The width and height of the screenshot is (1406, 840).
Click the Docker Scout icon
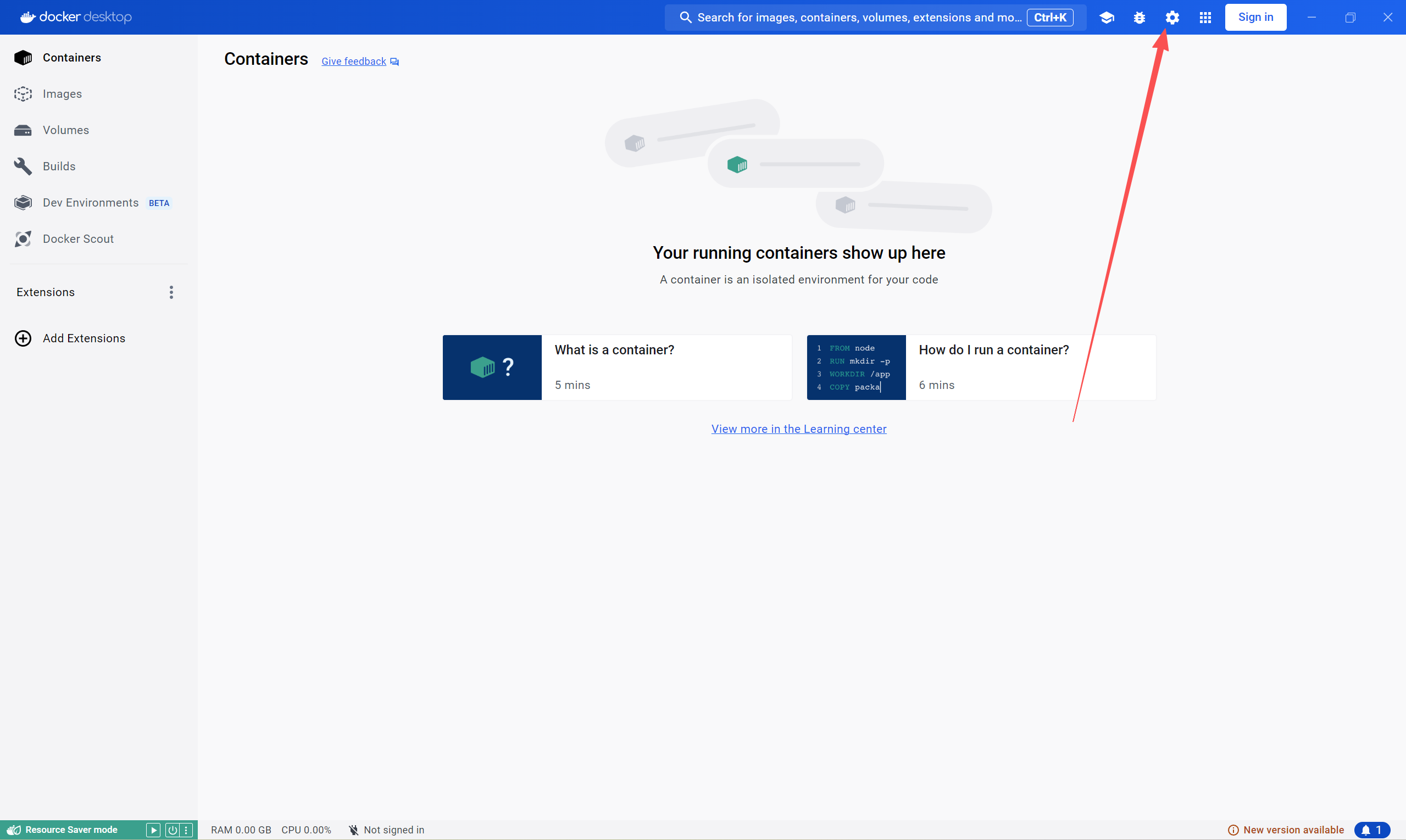tap(23, 239)
